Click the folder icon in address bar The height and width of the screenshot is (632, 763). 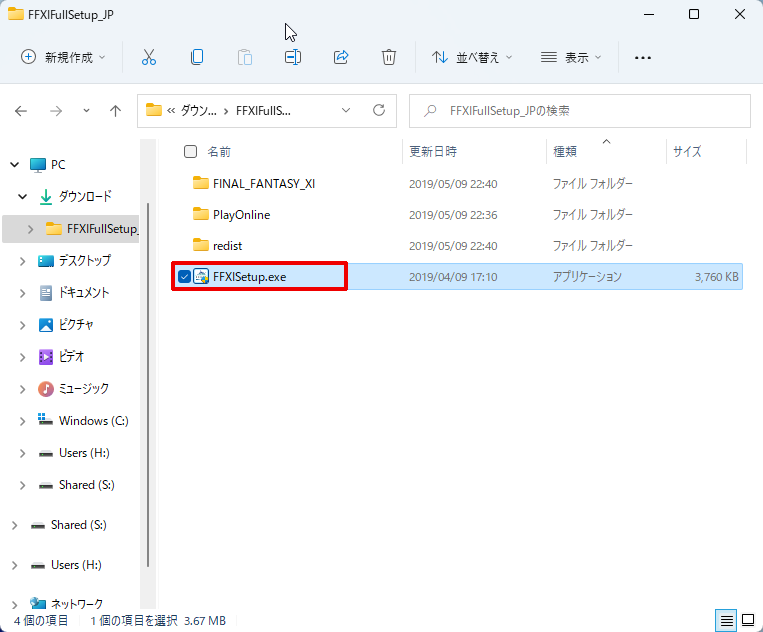click(154, 110)
